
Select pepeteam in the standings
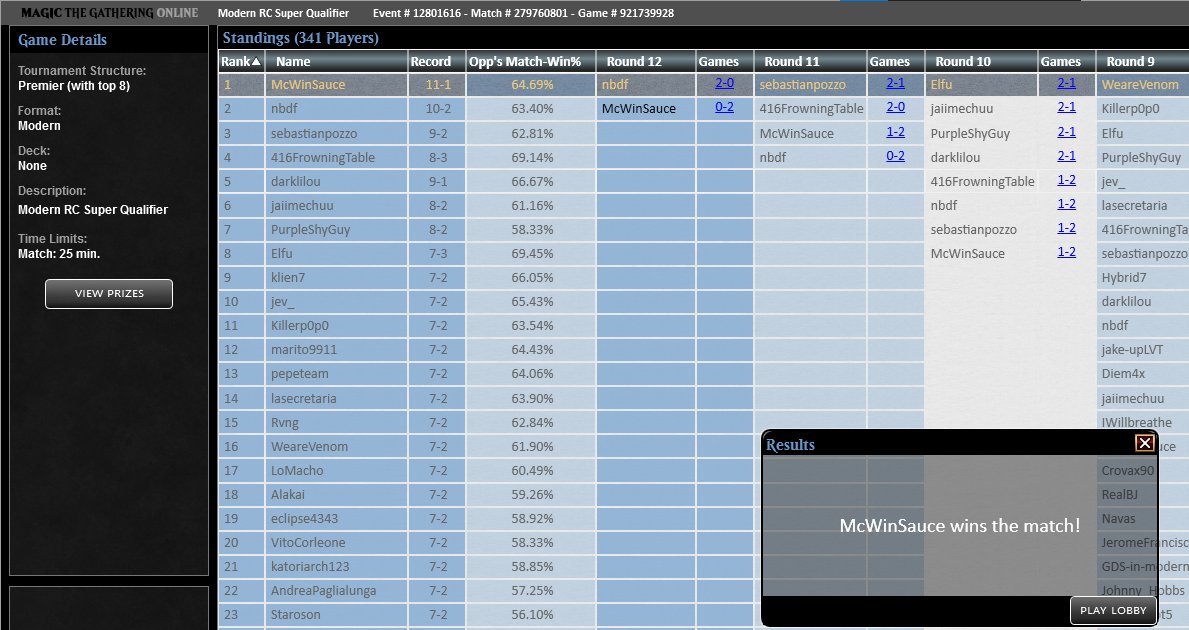300,374
